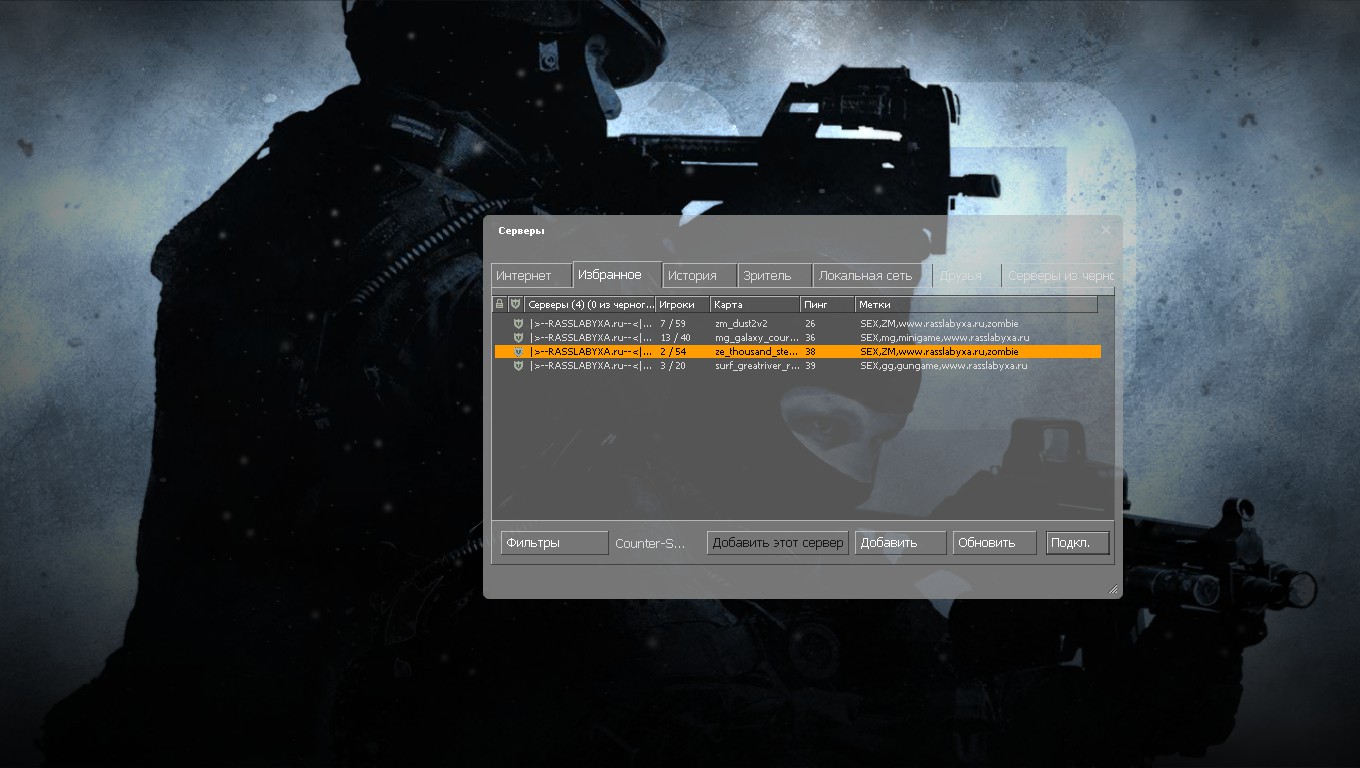This screenshot has height=768, width=1360.
Task: Switch to the Интернет tab
Action: 531,275
